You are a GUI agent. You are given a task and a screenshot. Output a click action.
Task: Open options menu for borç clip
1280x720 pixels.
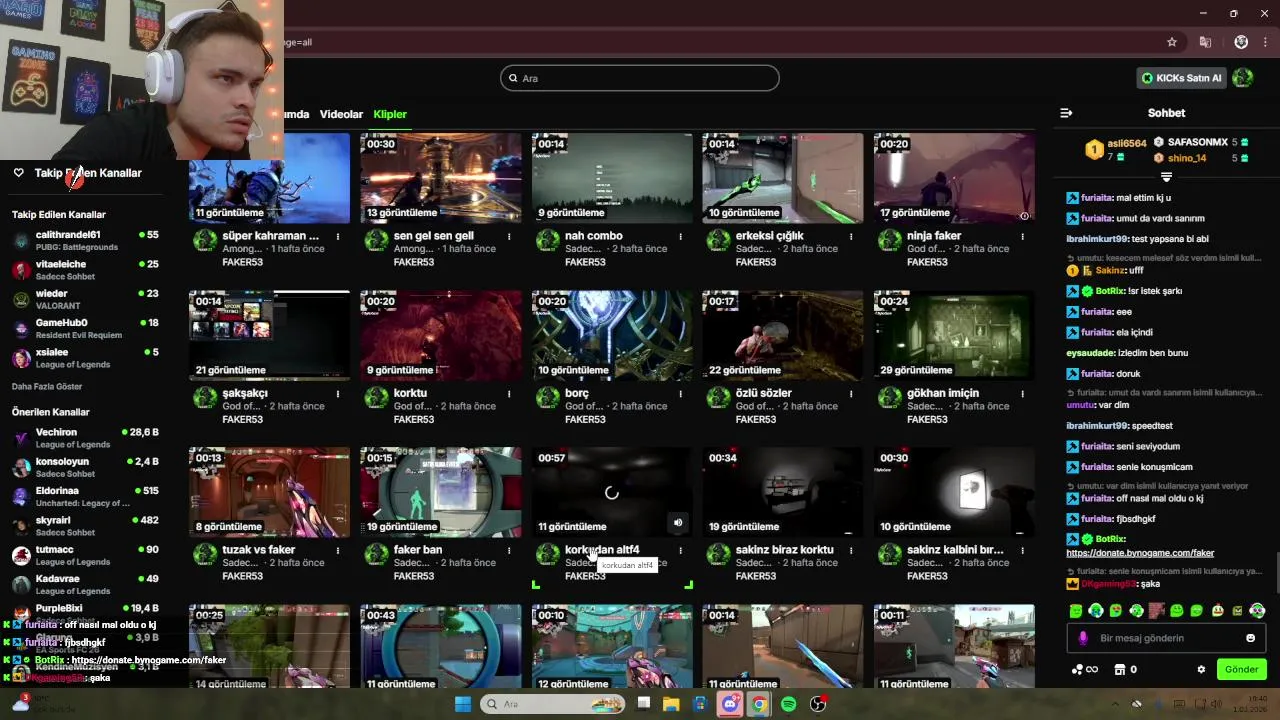pos(680,394)
